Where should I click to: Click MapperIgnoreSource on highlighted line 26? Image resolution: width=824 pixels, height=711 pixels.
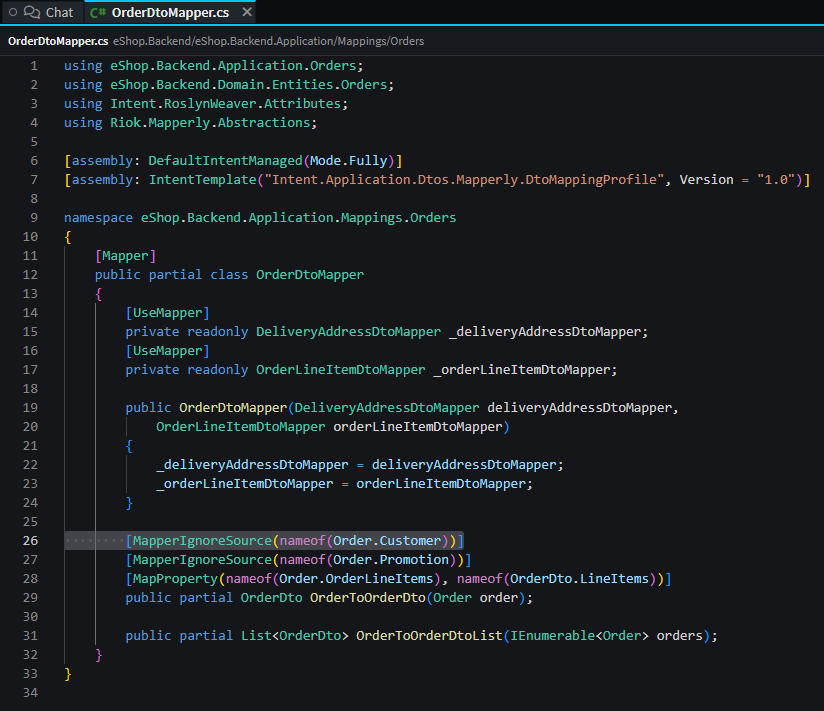202,540
